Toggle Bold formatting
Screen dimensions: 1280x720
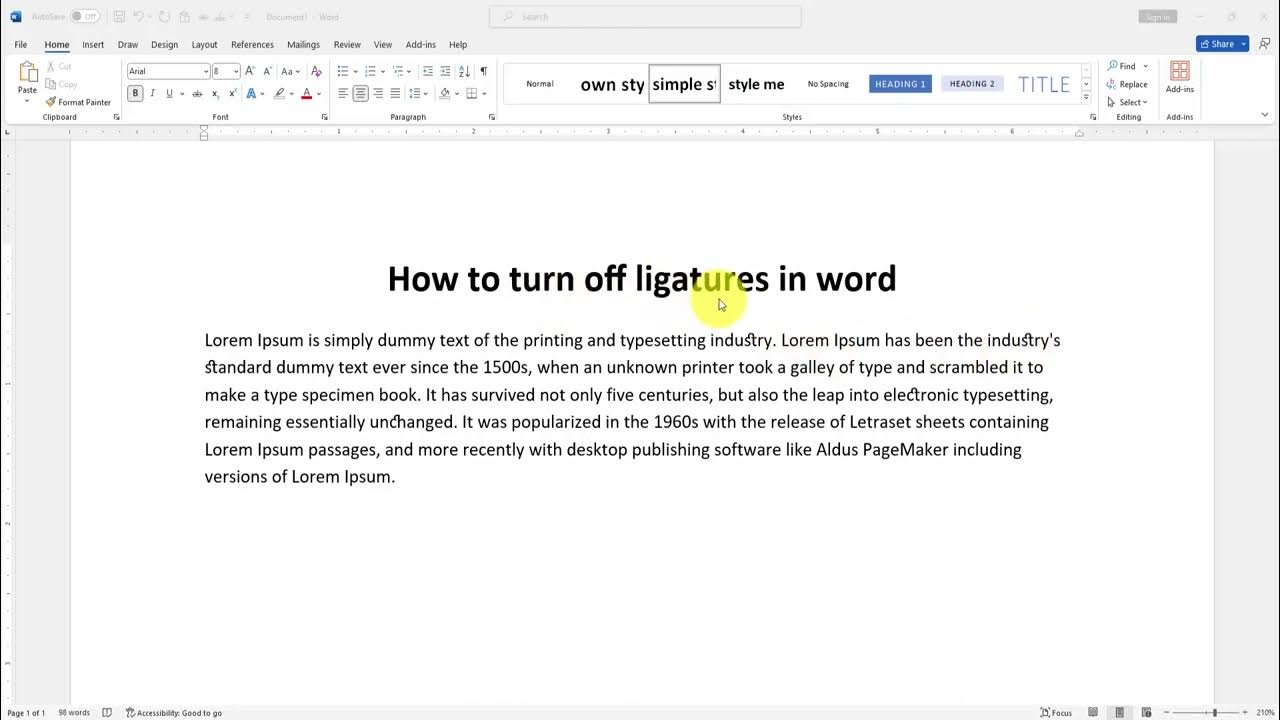coord(135,93)
